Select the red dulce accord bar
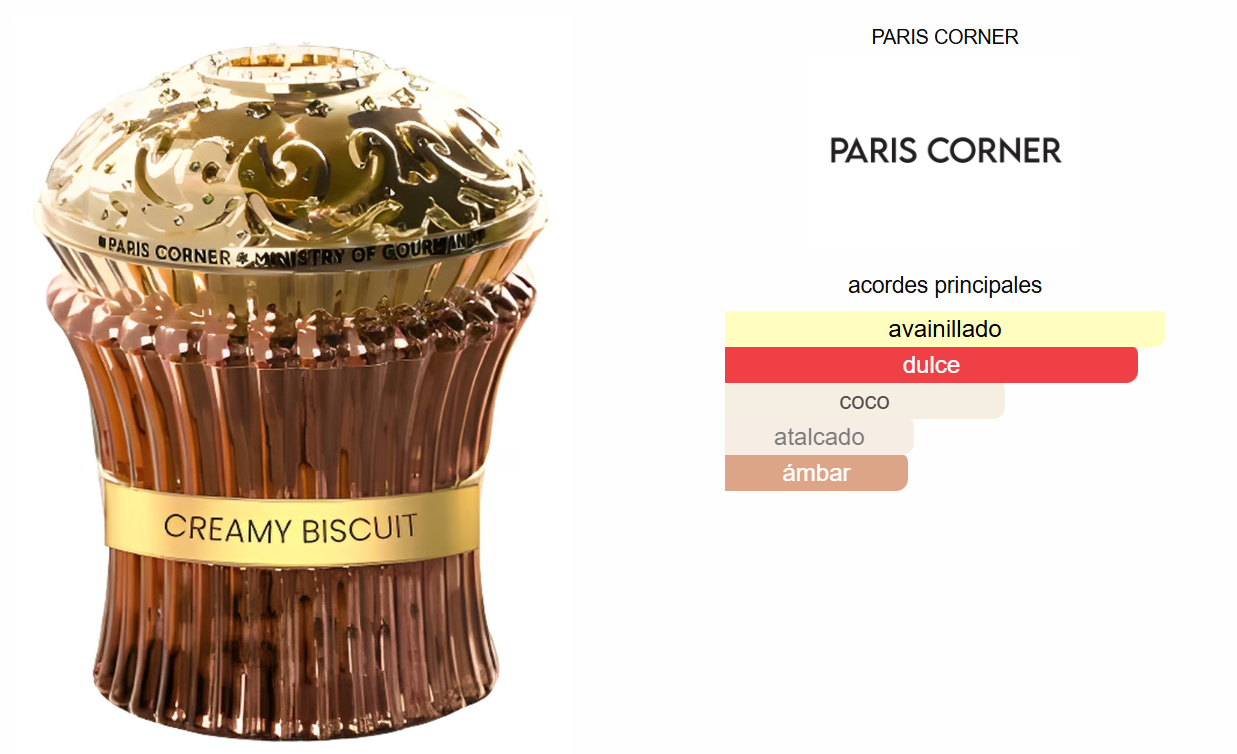Image resolution: width=1237 pixels, height=754 pixels. 931,365
